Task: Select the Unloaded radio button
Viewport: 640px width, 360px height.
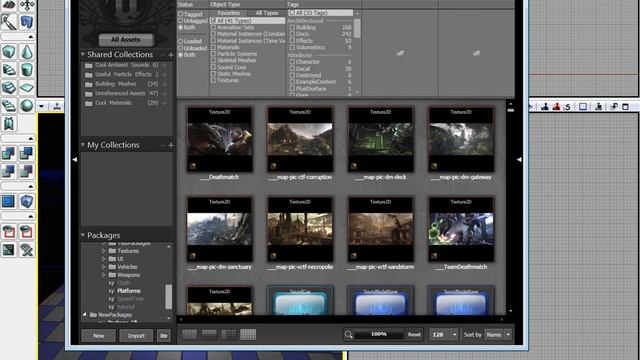Action: [180, 48]
